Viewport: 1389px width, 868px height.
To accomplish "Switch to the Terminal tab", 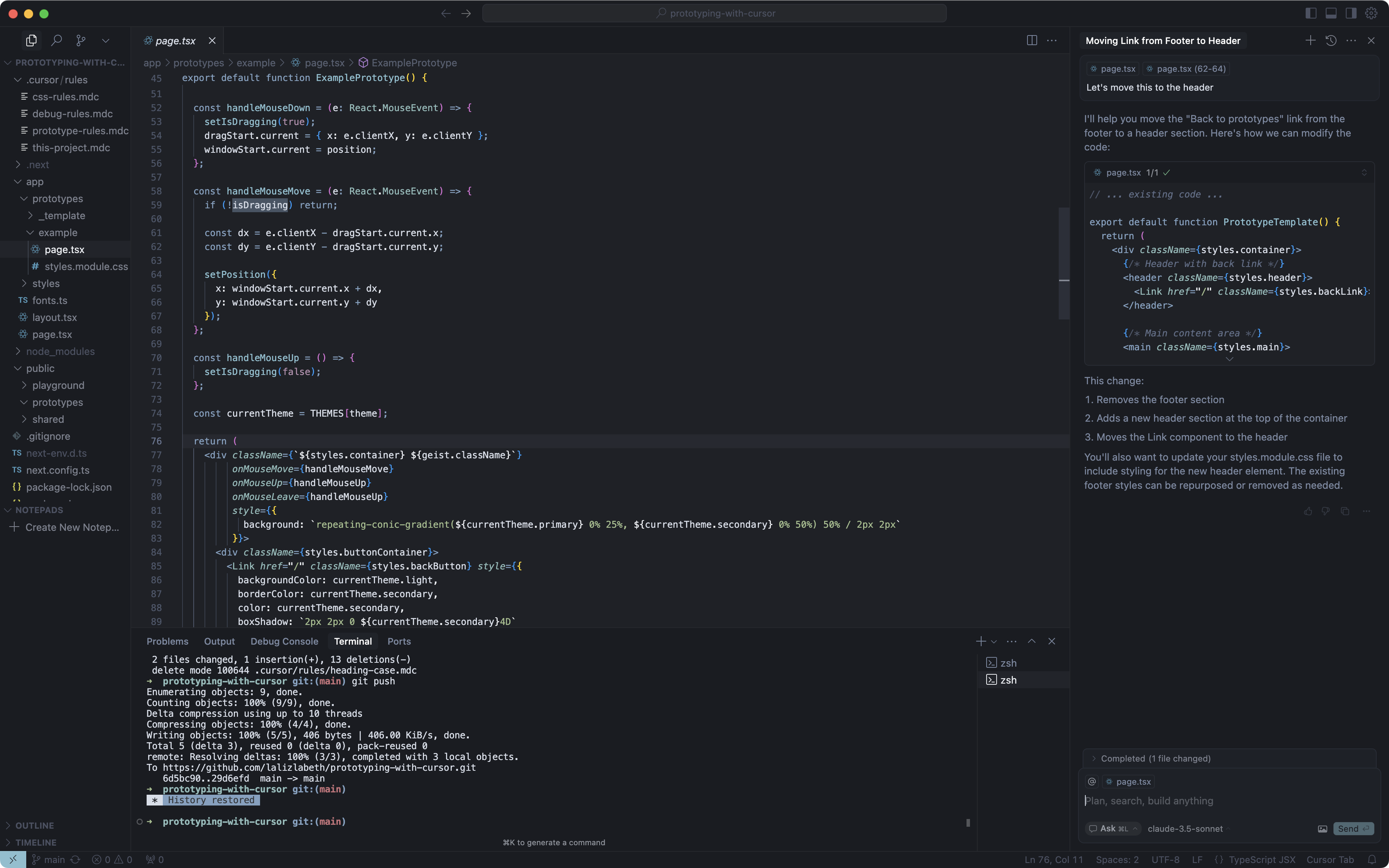I will tap(353, 641).
